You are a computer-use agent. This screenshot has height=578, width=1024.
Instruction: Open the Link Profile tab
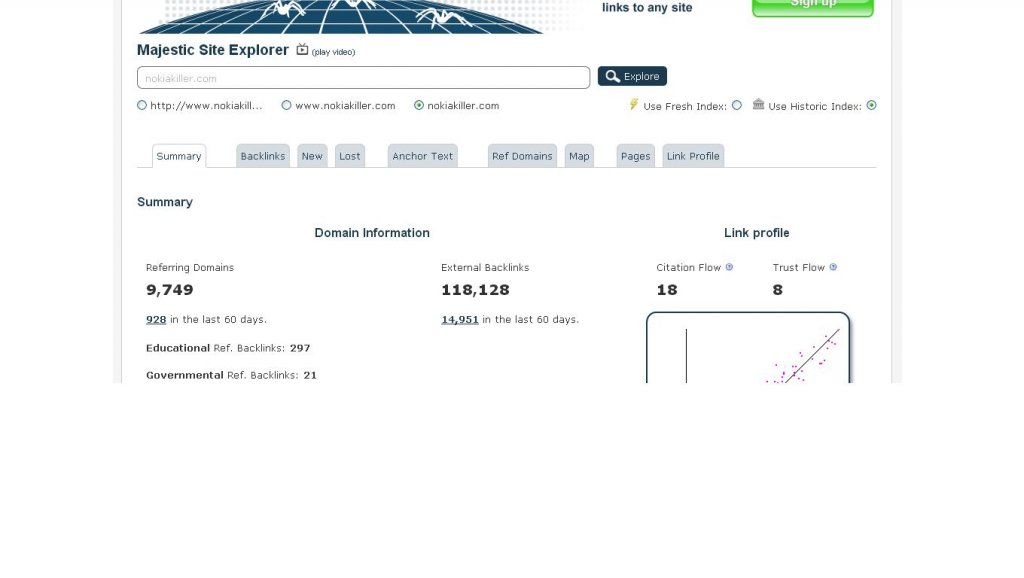(x=693, y=156)
